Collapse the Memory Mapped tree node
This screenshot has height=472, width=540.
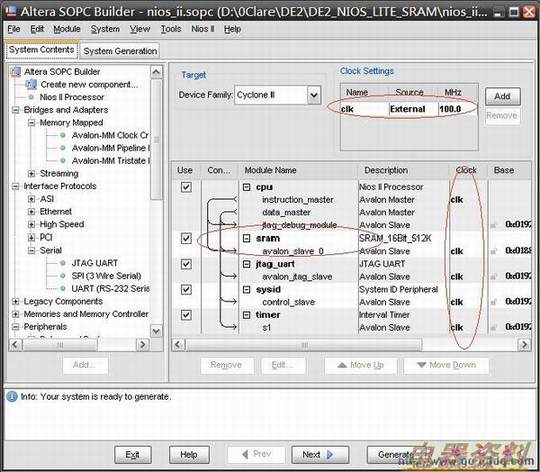click(x=31, y=123)
